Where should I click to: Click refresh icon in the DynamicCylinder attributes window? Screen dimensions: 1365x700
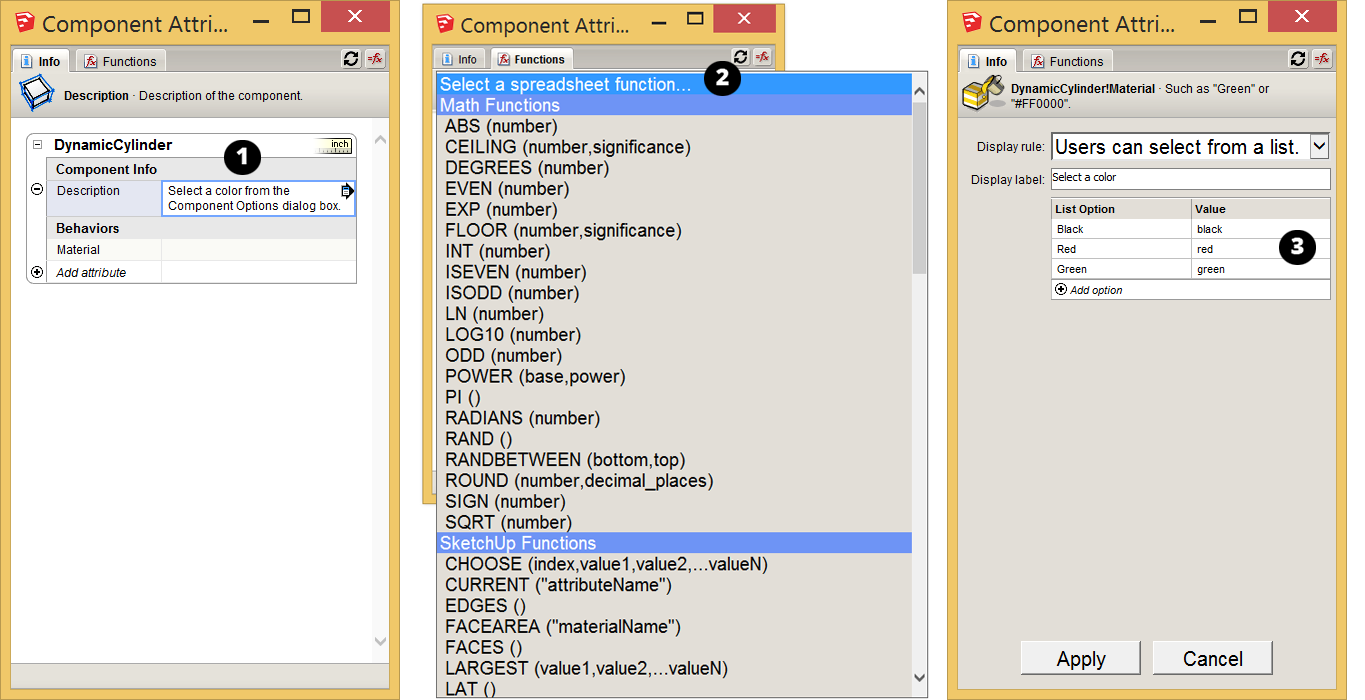click(x=351, y=59)
